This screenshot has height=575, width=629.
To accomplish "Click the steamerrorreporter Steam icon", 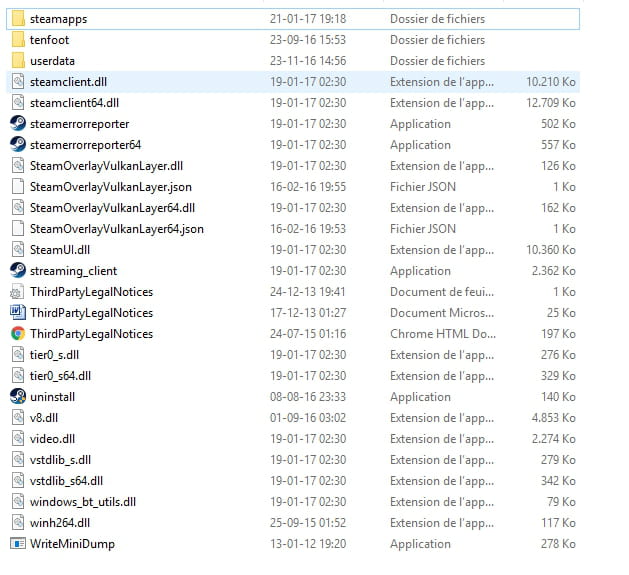I will click(18, 124).
